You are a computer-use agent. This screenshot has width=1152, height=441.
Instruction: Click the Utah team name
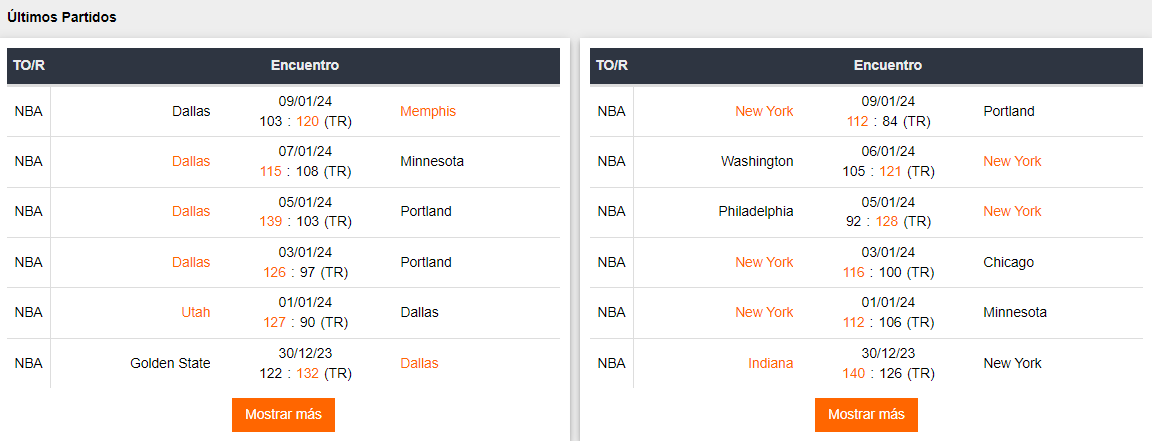(195, 312)
